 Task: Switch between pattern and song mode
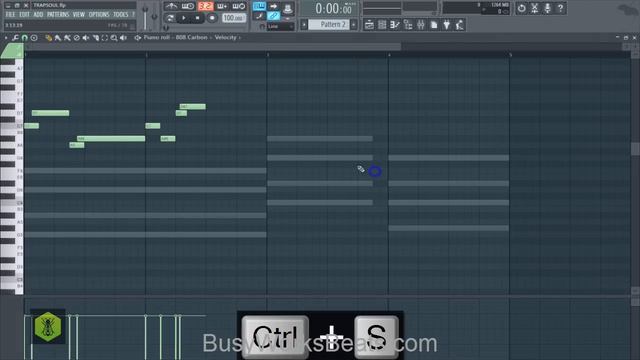(x=170, y=18)
